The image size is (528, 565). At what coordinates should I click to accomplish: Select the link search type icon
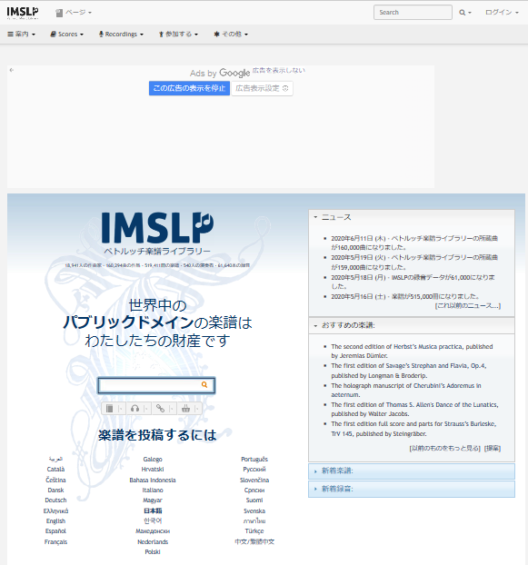[x=160, y=409]
